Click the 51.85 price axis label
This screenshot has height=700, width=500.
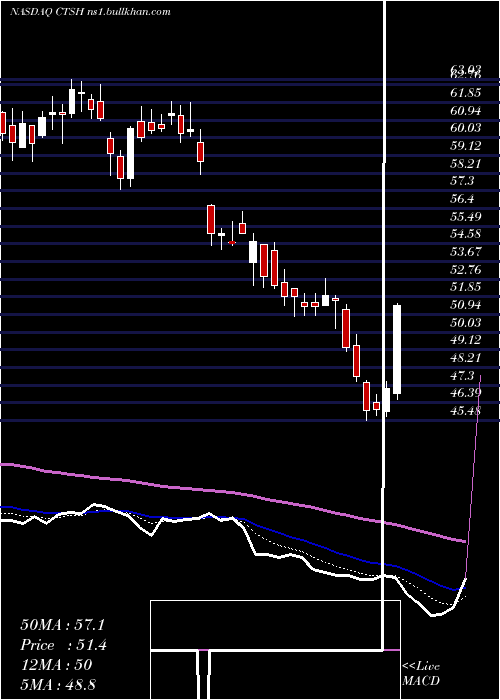[466, 287]
